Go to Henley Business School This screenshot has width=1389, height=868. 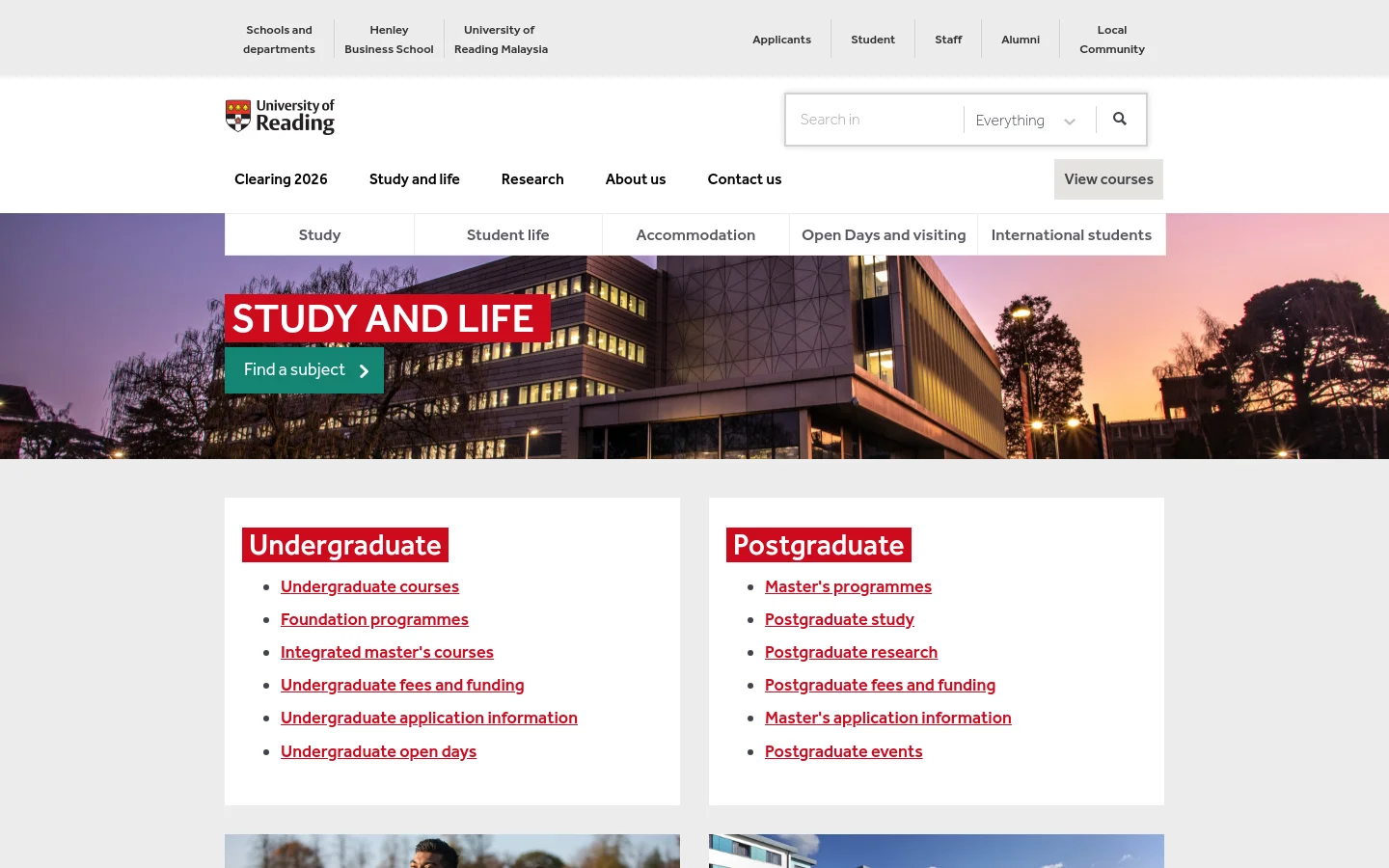click(389, 40)
